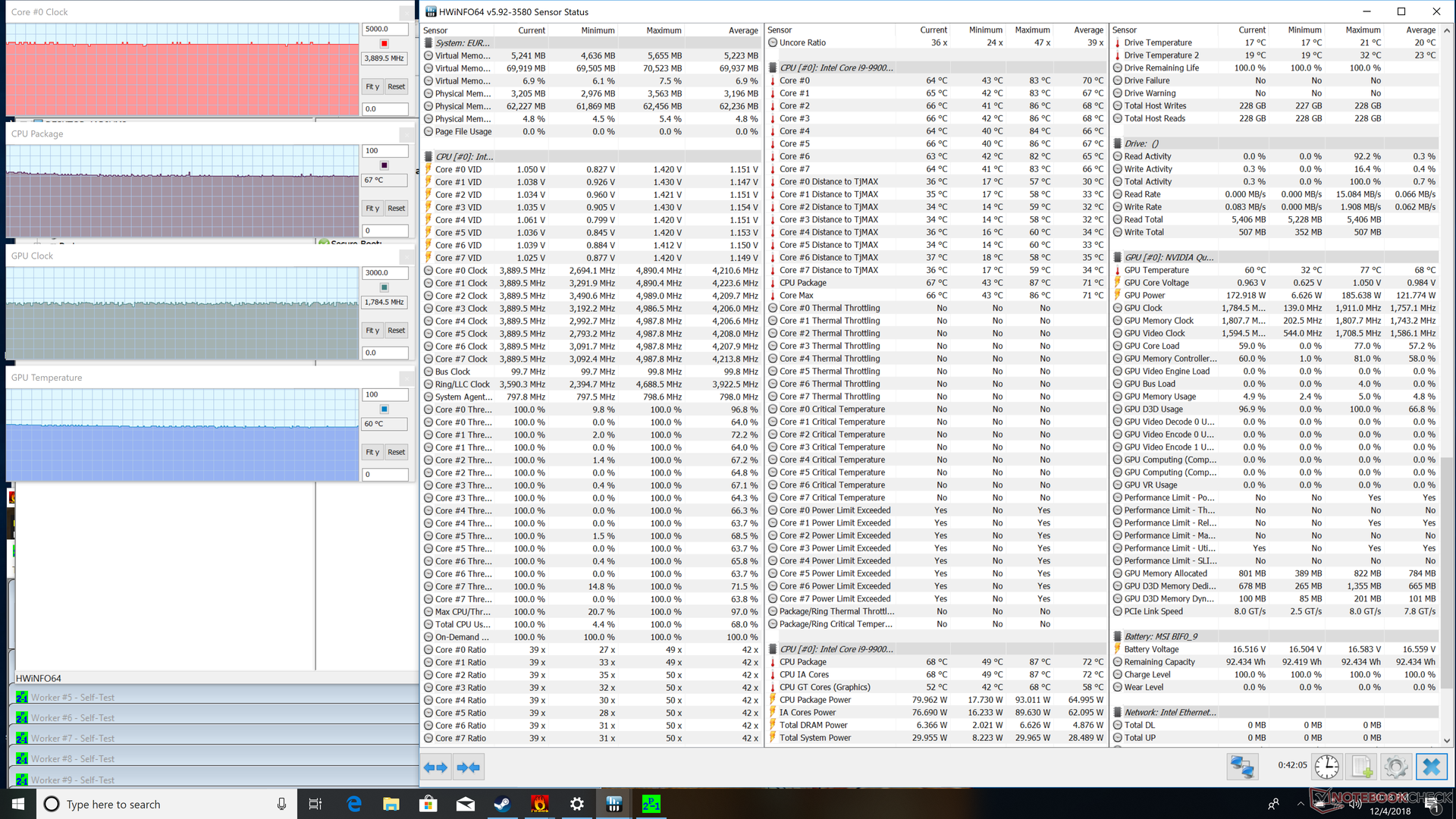
Task: Select the Worker #8 - Self-Test window
Action: point(72,758)
